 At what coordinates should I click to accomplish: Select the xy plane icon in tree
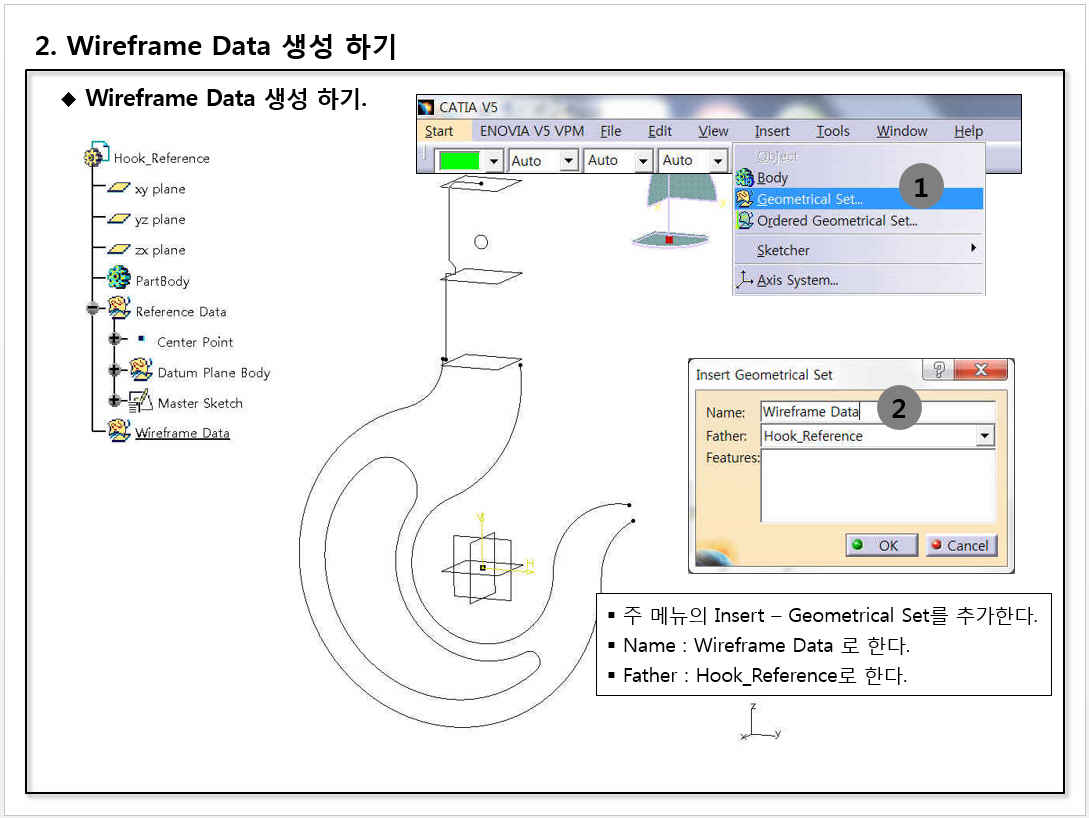point(119,188)
